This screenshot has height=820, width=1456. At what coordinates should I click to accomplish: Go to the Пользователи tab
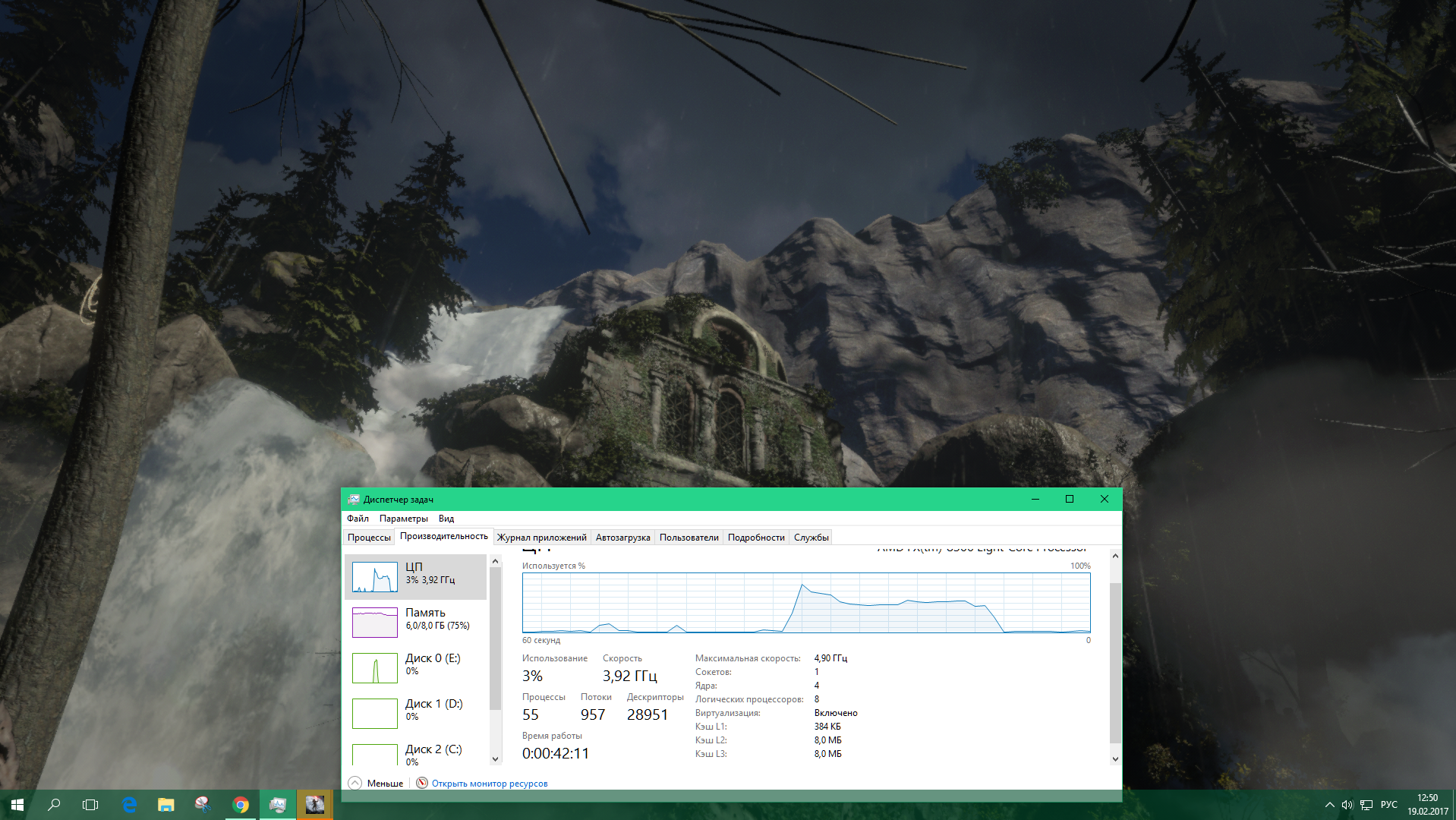click(689, 538)
